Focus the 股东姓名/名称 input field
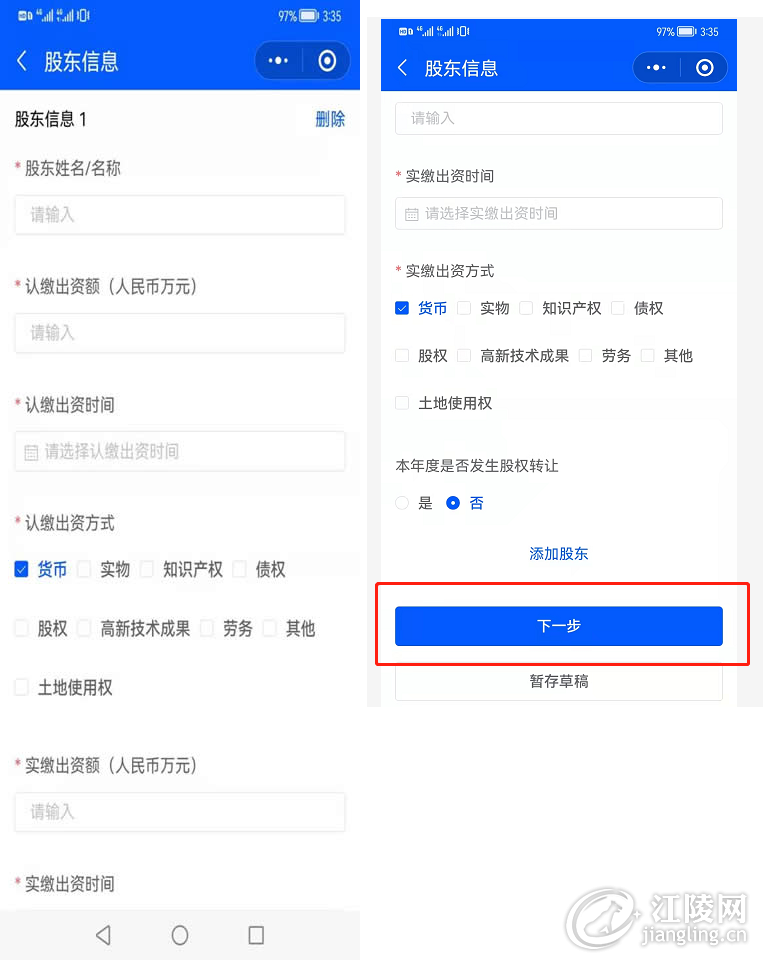 click(179, 214)
